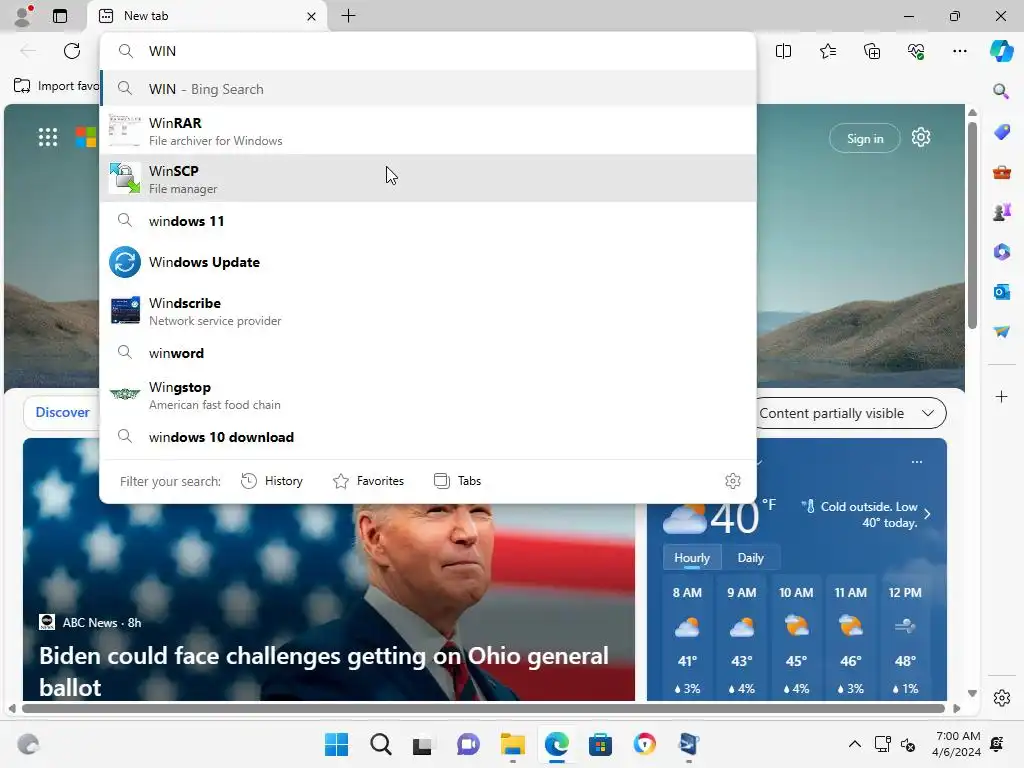This screenshot has width=1024, height=768.
Task: Open Microsoft Store from taskbar
Action: click(x=600, y=744)
